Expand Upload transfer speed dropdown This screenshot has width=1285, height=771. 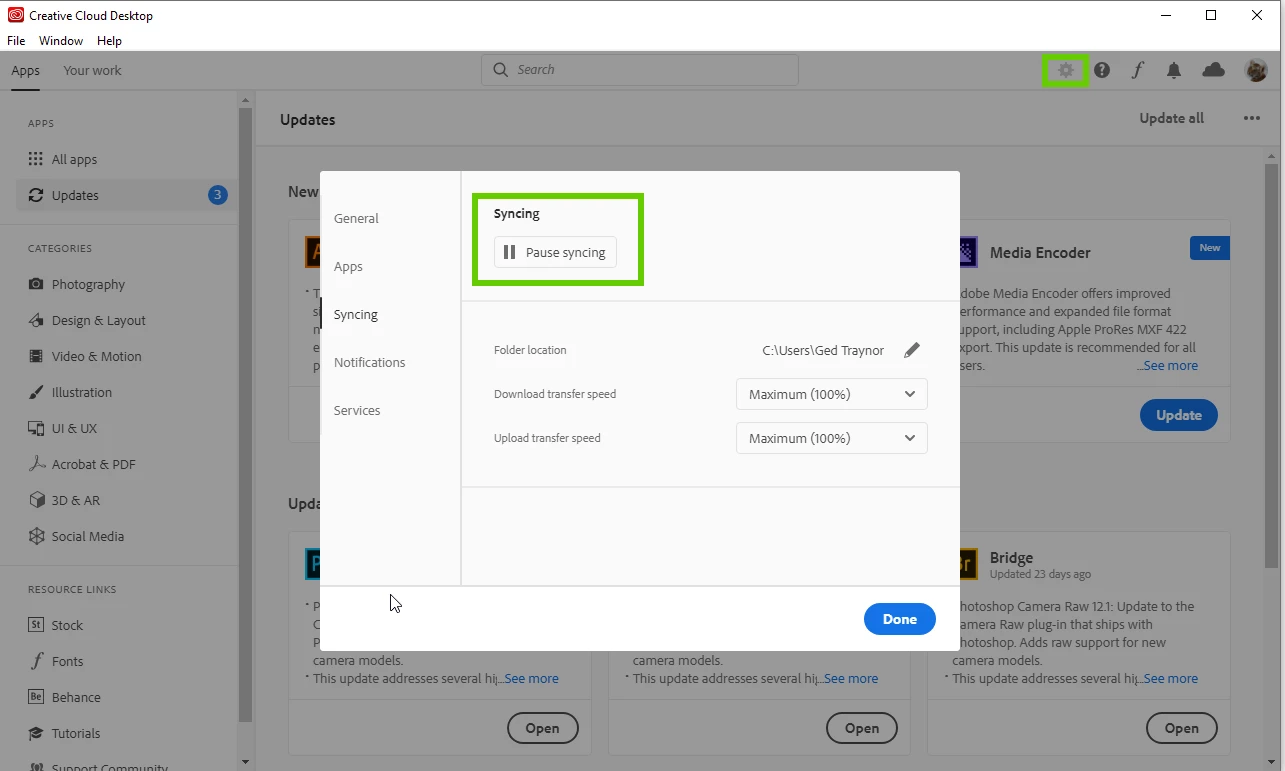[x=832, y=438]
